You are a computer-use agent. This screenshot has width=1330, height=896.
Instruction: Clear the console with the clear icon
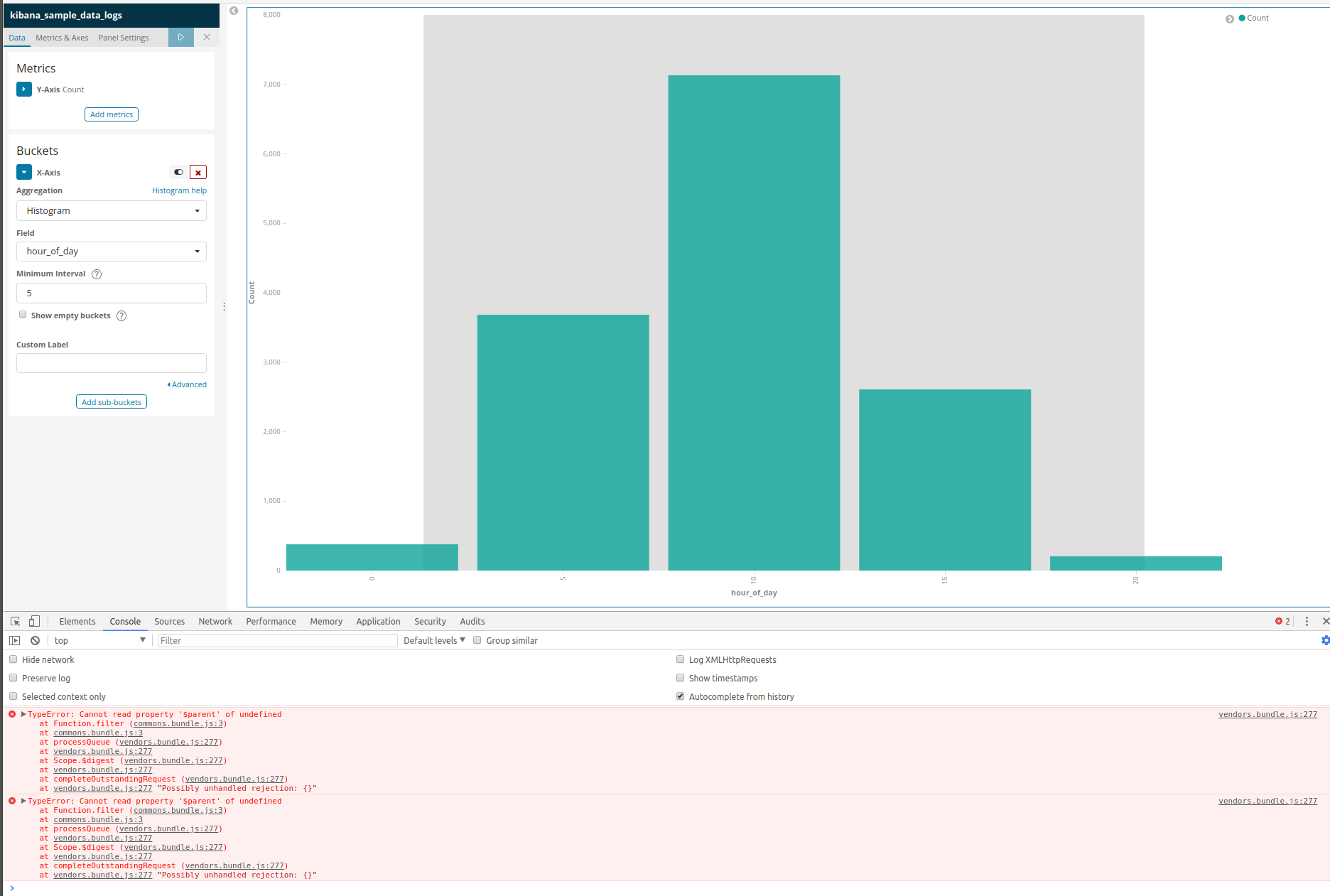35,639
